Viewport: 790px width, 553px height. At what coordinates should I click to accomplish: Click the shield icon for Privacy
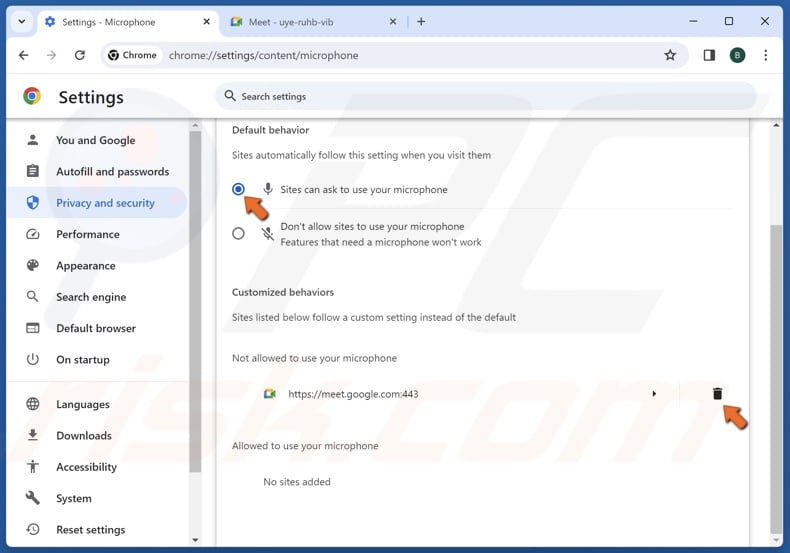(33, 202)
